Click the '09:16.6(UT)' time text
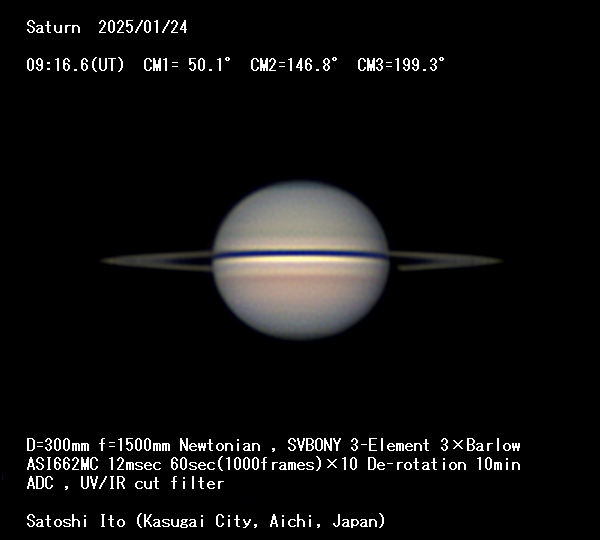The height and width of the screenshot is (540, 600). click(75, 65)
